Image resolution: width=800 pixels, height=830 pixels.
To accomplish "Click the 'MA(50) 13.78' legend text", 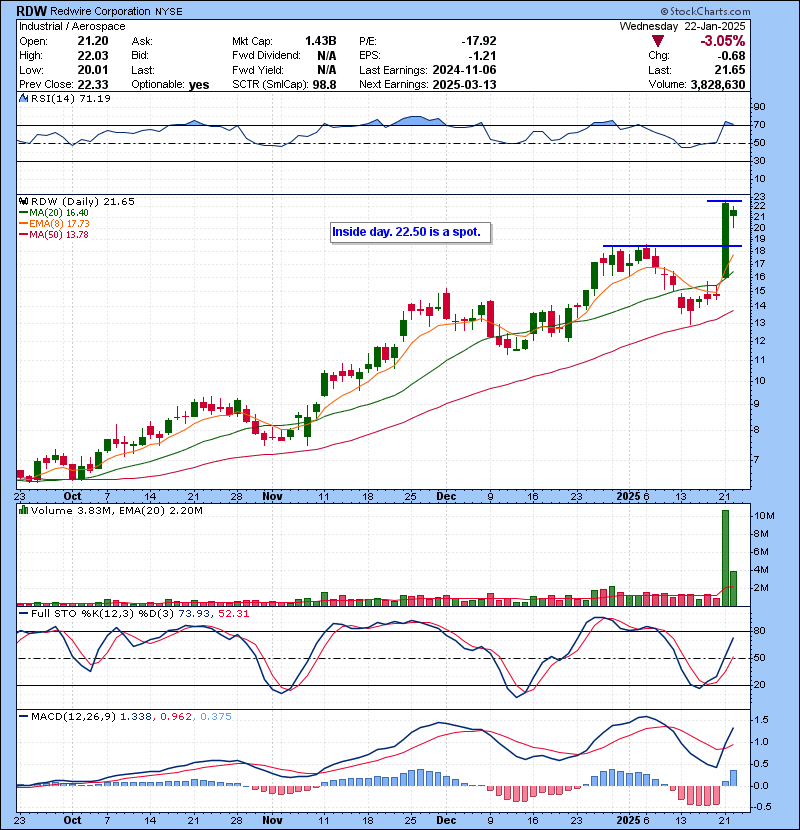I will pos(59,234).
